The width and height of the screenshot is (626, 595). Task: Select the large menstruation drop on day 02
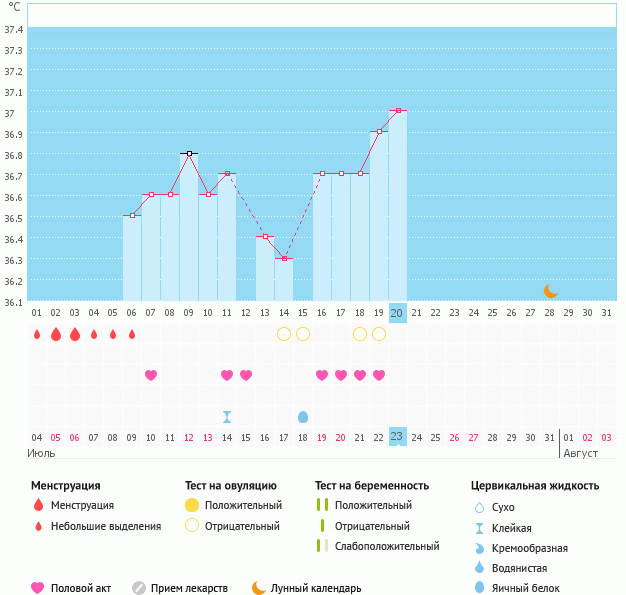pyautogui.click(x=56, y=334)
